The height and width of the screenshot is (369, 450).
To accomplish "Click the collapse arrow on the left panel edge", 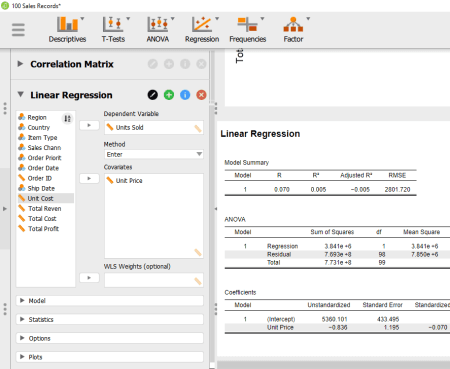I will (x=5, y=209).
